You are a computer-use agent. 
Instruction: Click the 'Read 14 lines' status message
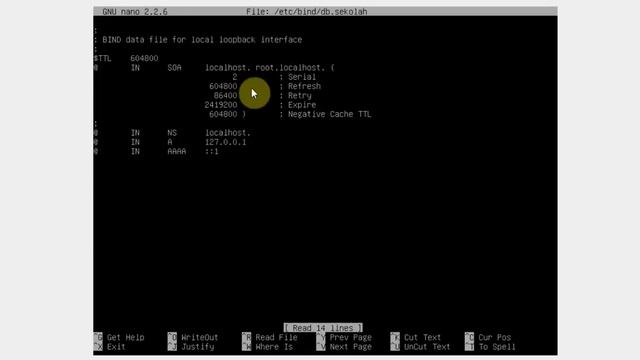pyautogui.click(x=323, y=328)
